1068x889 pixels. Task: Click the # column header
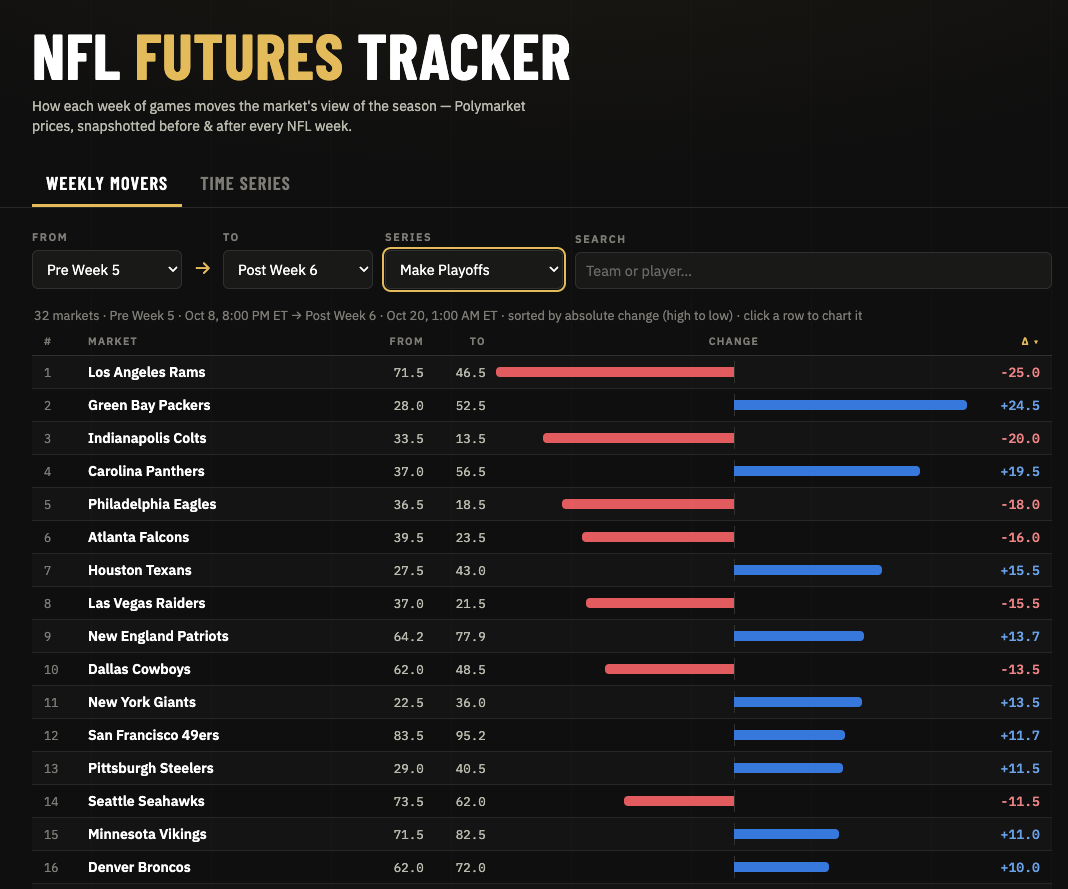[47, 341]
